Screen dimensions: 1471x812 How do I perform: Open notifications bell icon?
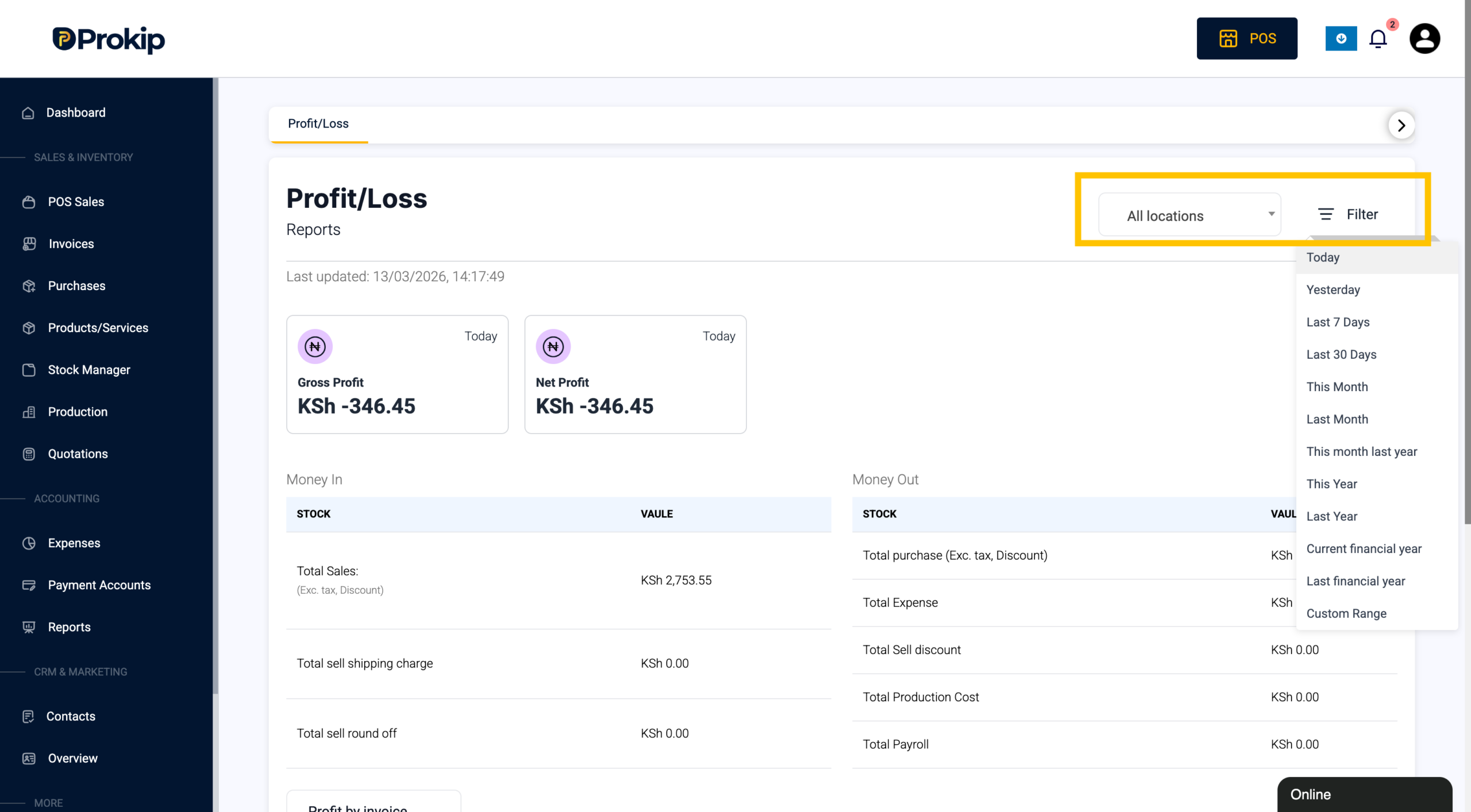[1378, 39]
